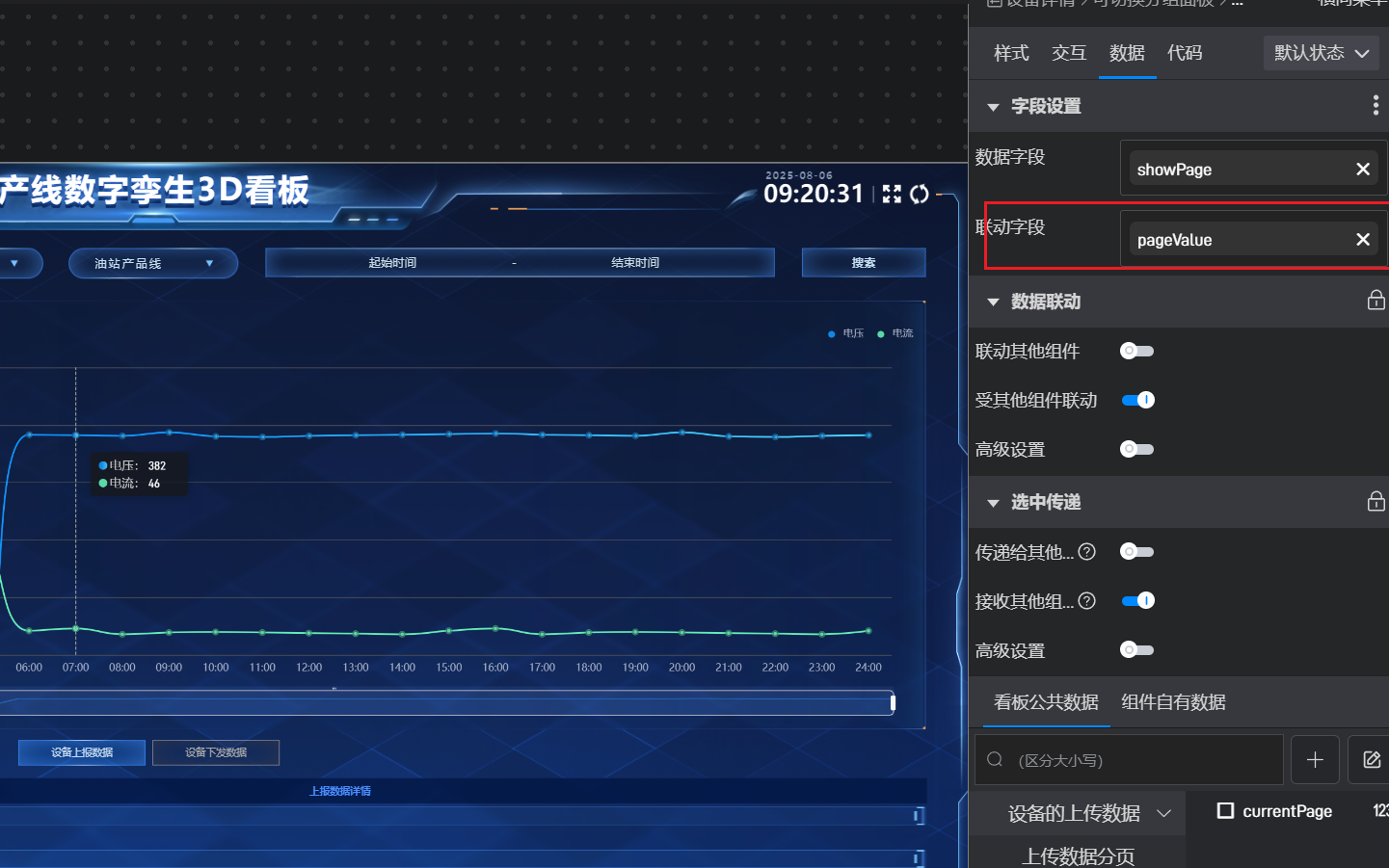The width and height of the screenshot is (1389, 868).
Task: Toggle 电压 series in chart legend
Action: coord(846,333)
